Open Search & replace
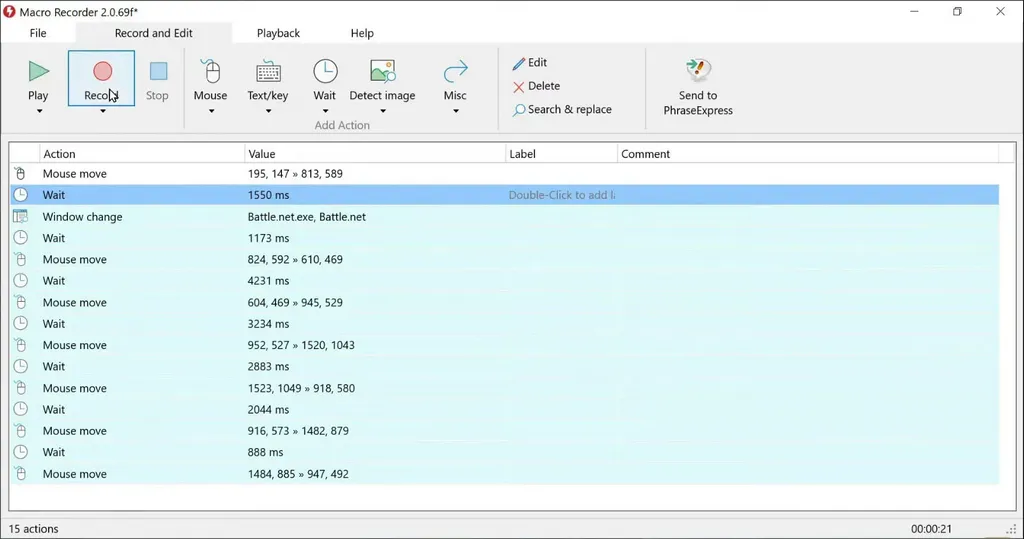1024x539 pixels. point(562,110)
